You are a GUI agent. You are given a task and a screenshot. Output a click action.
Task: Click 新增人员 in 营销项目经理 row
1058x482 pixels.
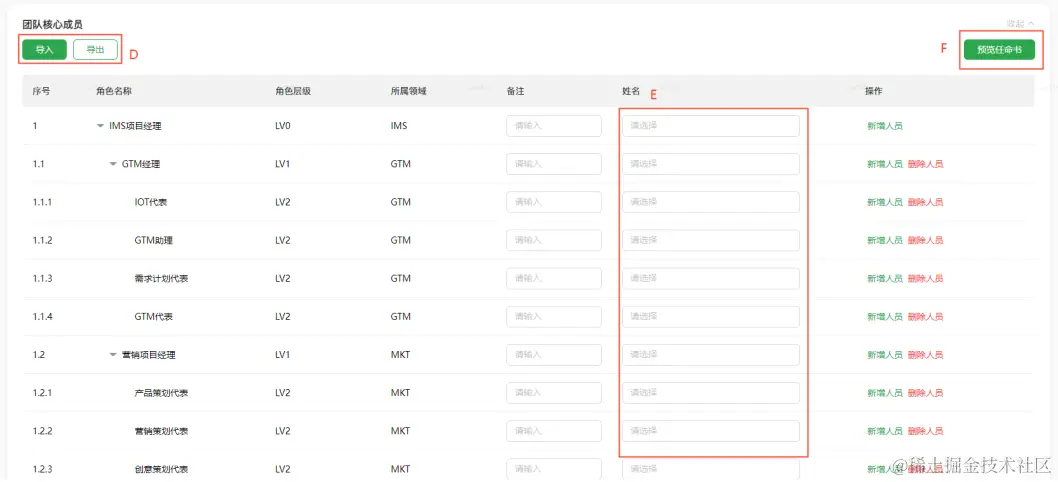click(x=885, y=355)
